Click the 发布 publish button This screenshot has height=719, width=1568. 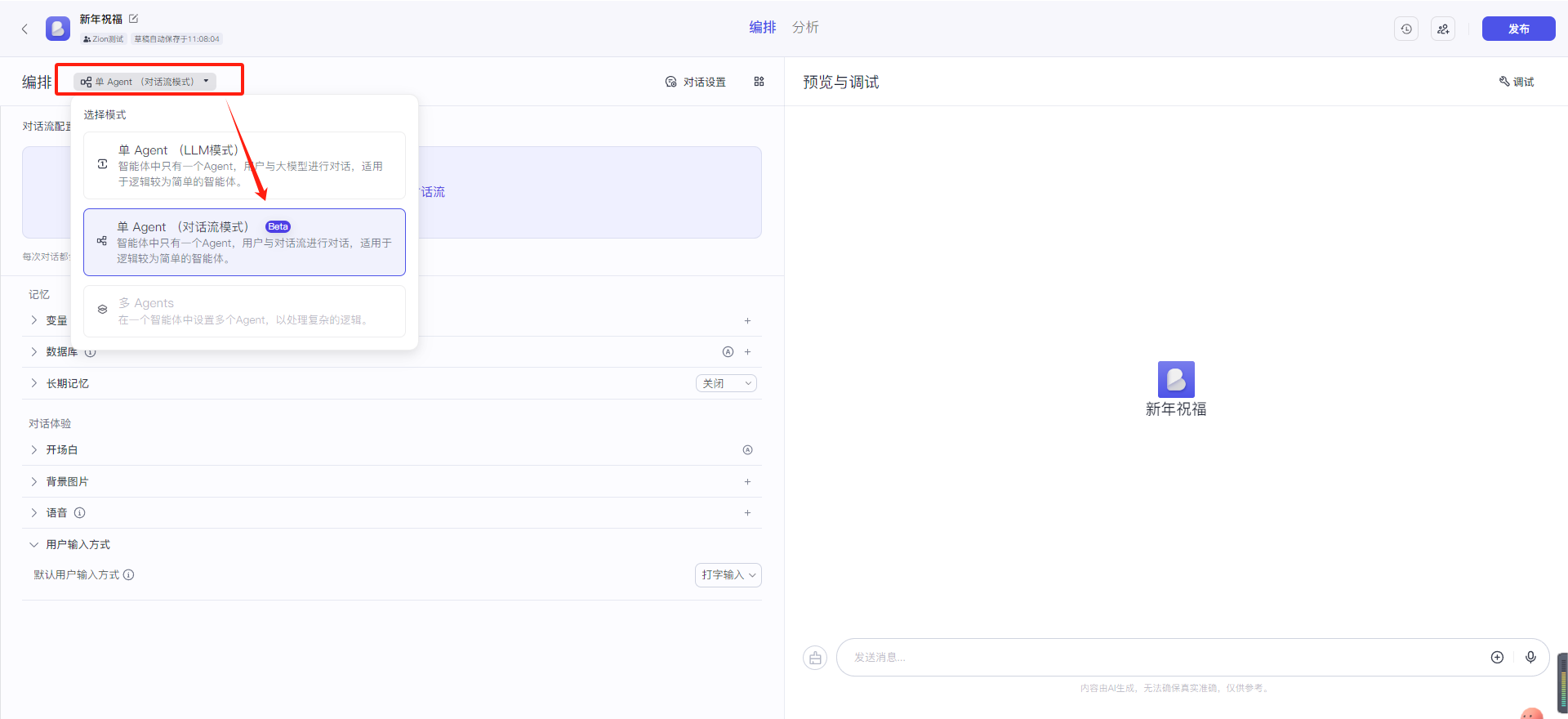pos(1518,29)
